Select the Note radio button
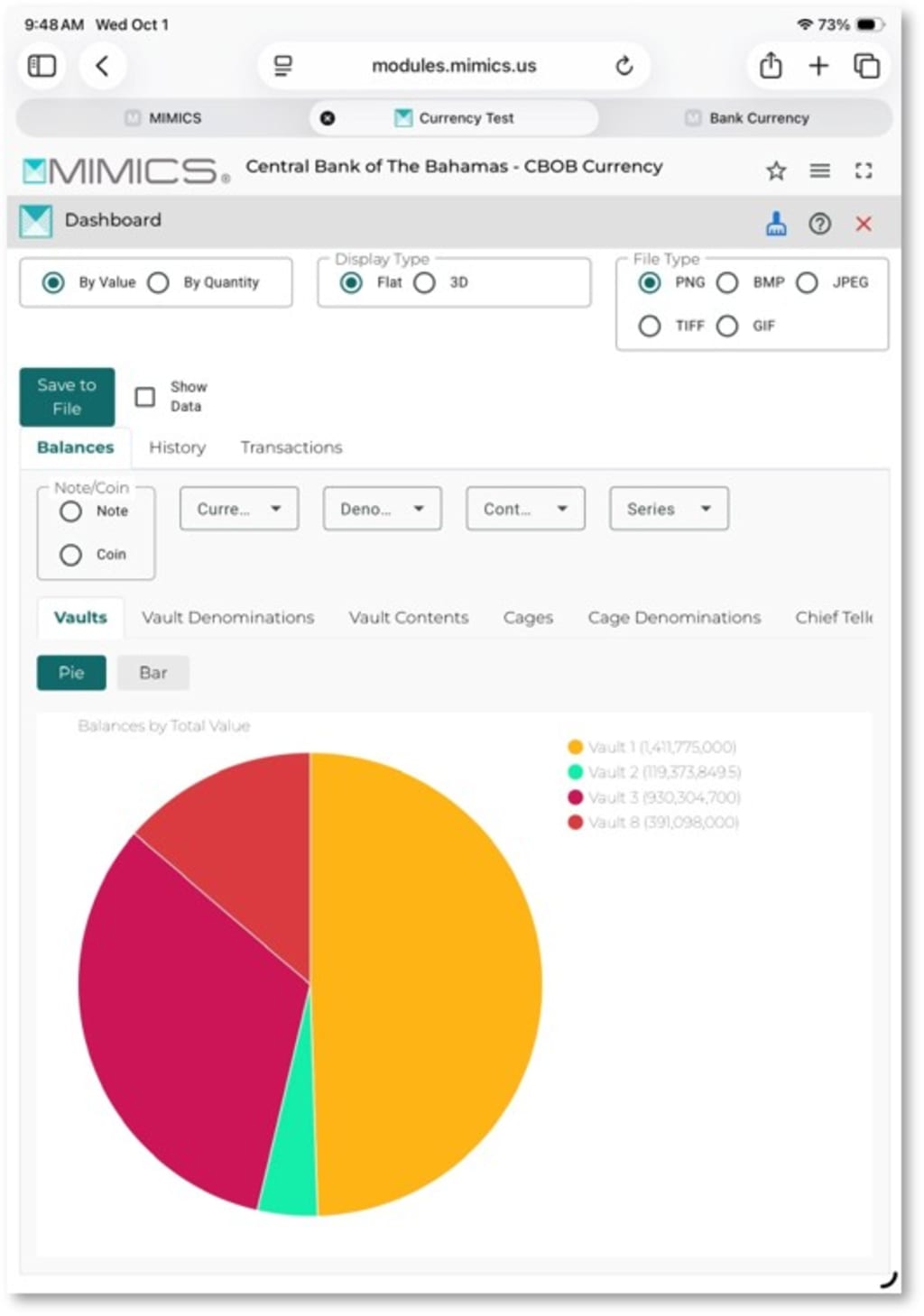The width and height of the screenshot is (924, 1316). tap(70, 511)
